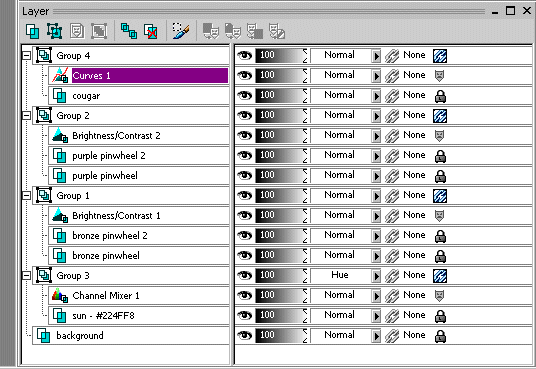Click New Raster Layer toolbar icon
The height and width of the screenshot is (369, 536).
[32, 31]
